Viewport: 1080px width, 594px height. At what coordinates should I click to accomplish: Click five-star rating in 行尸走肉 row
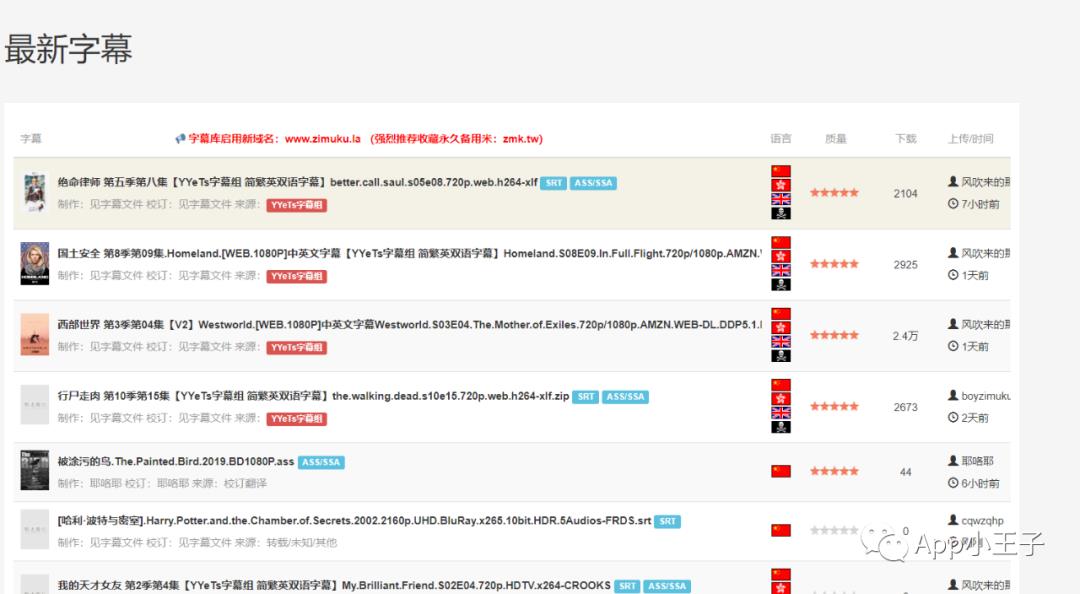tap(834, 407)
